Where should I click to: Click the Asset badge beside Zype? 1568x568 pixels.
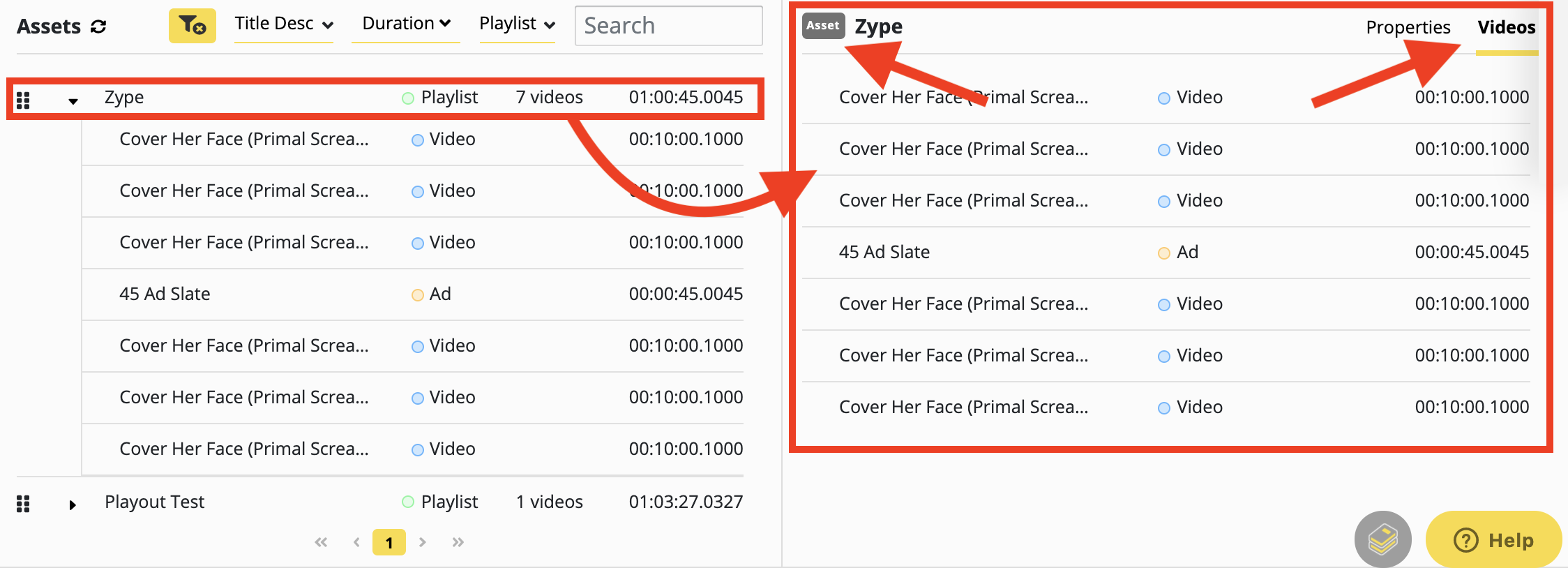pos(823,26)
